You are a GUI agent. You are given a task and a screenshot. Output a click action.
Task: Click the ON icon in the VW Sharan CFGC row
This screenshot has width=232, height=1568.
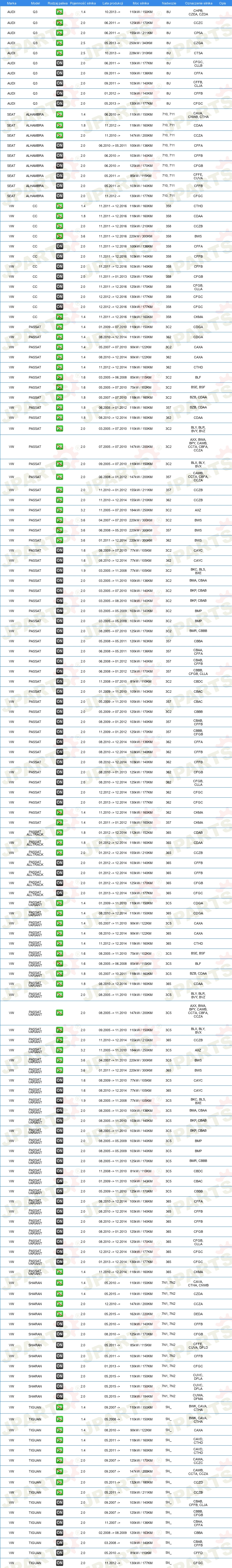coord(60,1366)
